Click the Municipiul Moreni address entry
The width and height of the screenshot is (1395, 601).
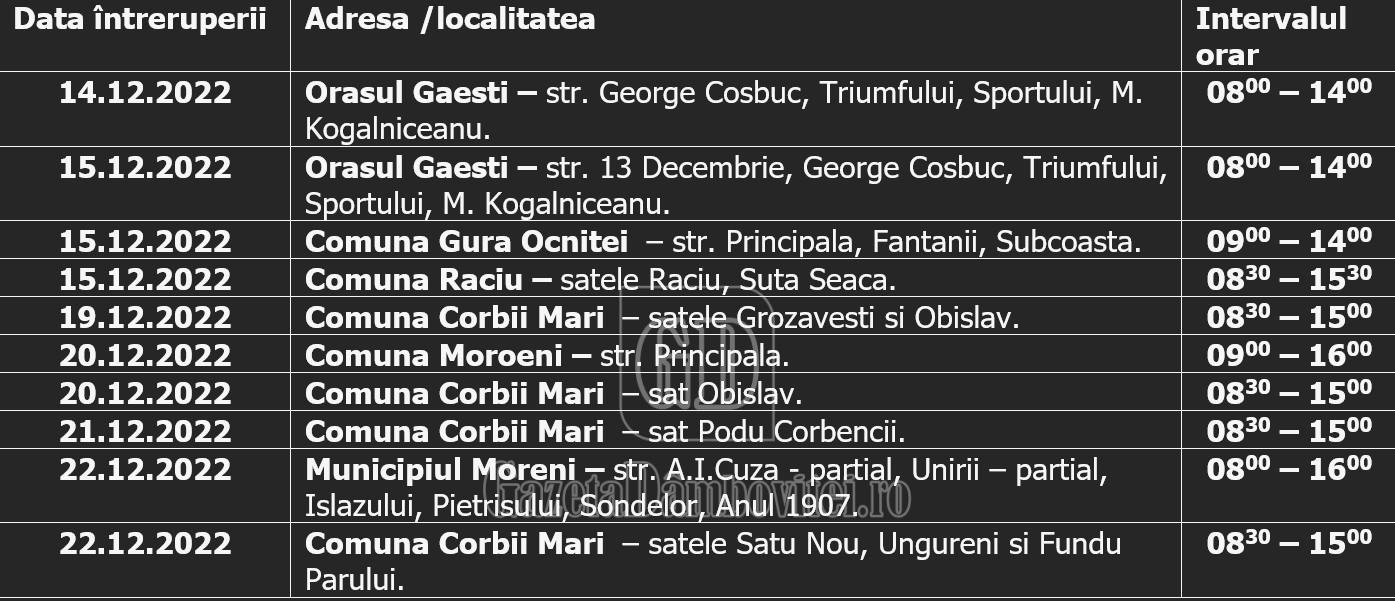[x=706, y=487]
